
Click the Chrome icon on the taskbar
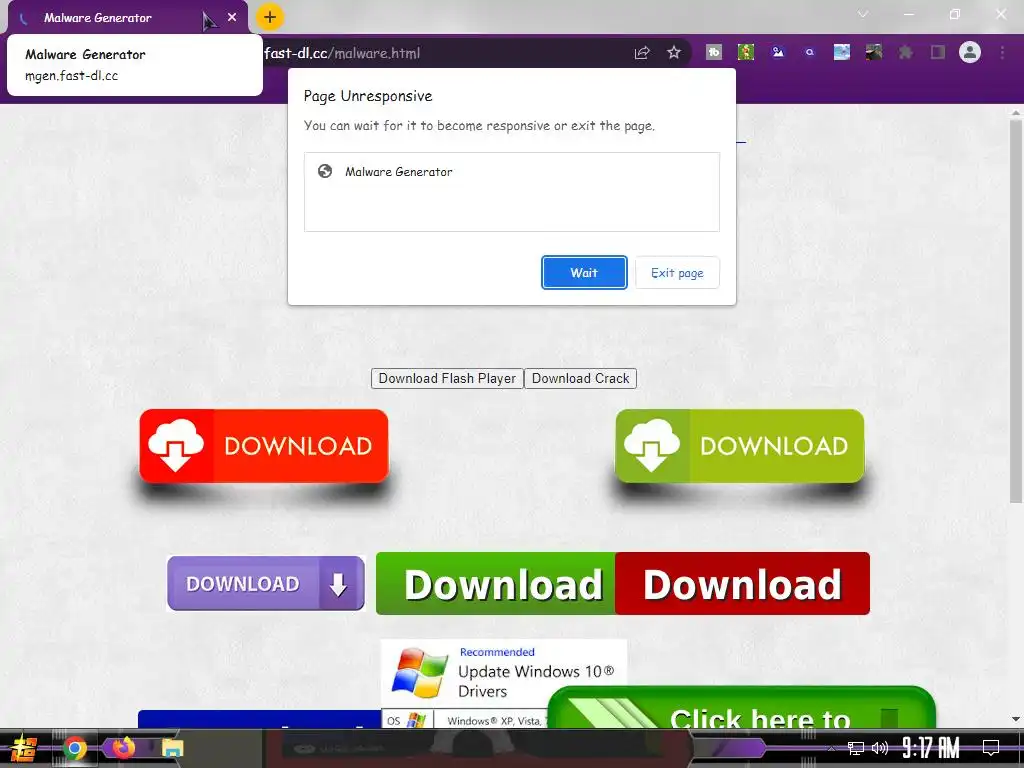tap(74, 748)
